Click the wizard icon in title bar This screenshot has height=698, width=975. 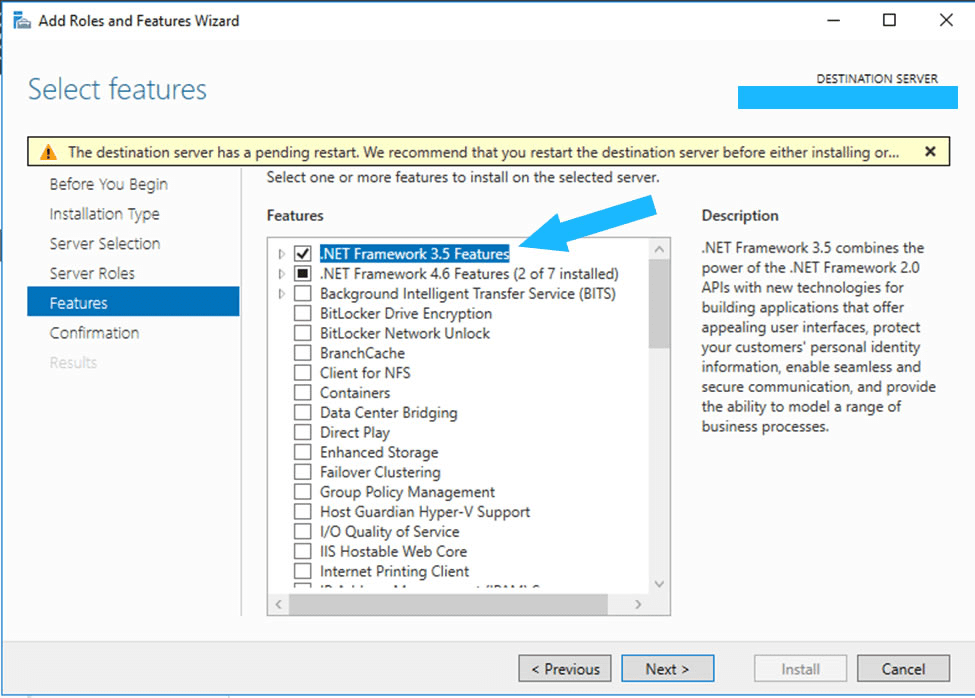(20, 20)
